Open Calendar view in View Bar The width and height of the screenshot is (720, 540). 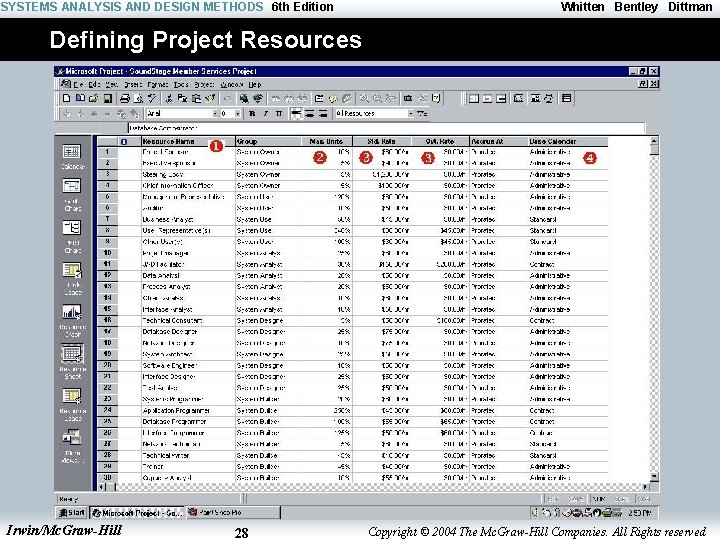click(72, 157)
